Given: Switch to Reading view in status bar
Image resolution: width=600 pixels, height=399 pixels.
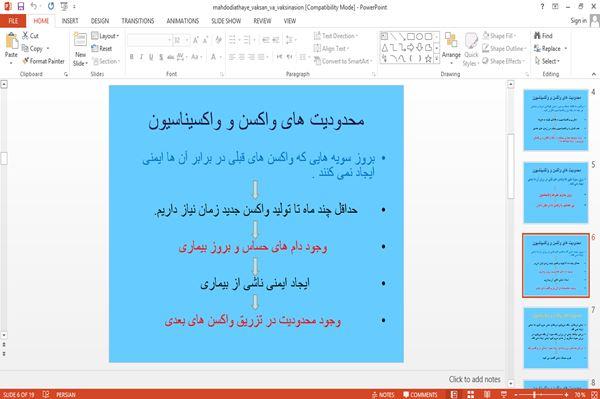Looking at the screenshot, I should [x=487, y=394].
